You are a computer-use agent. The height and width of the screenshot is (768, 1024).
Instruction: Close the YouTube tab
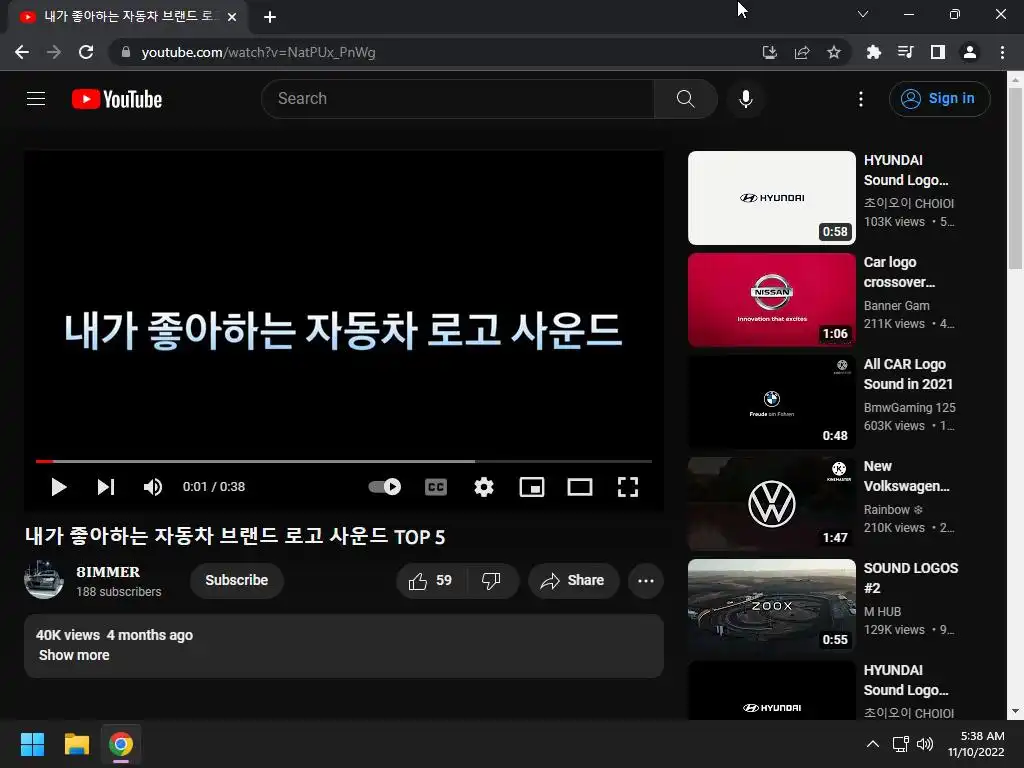tap(232, 18)
